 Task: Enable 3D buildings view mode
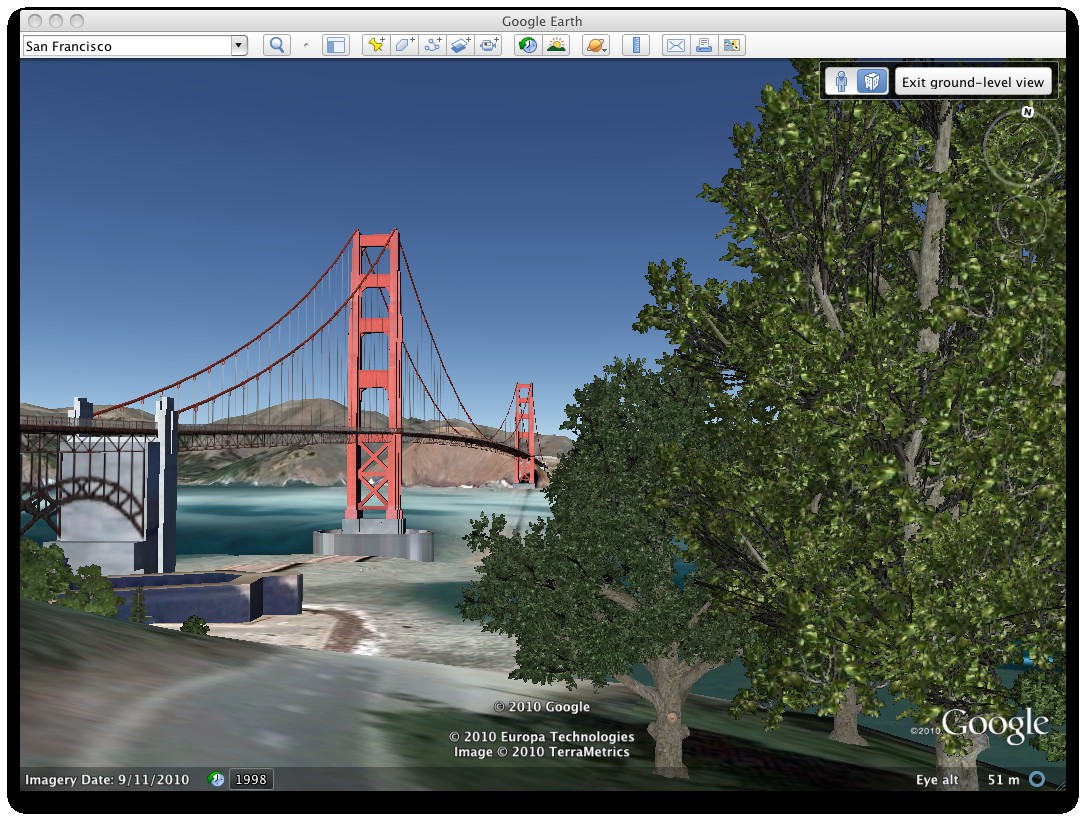(x=870, y=81)
